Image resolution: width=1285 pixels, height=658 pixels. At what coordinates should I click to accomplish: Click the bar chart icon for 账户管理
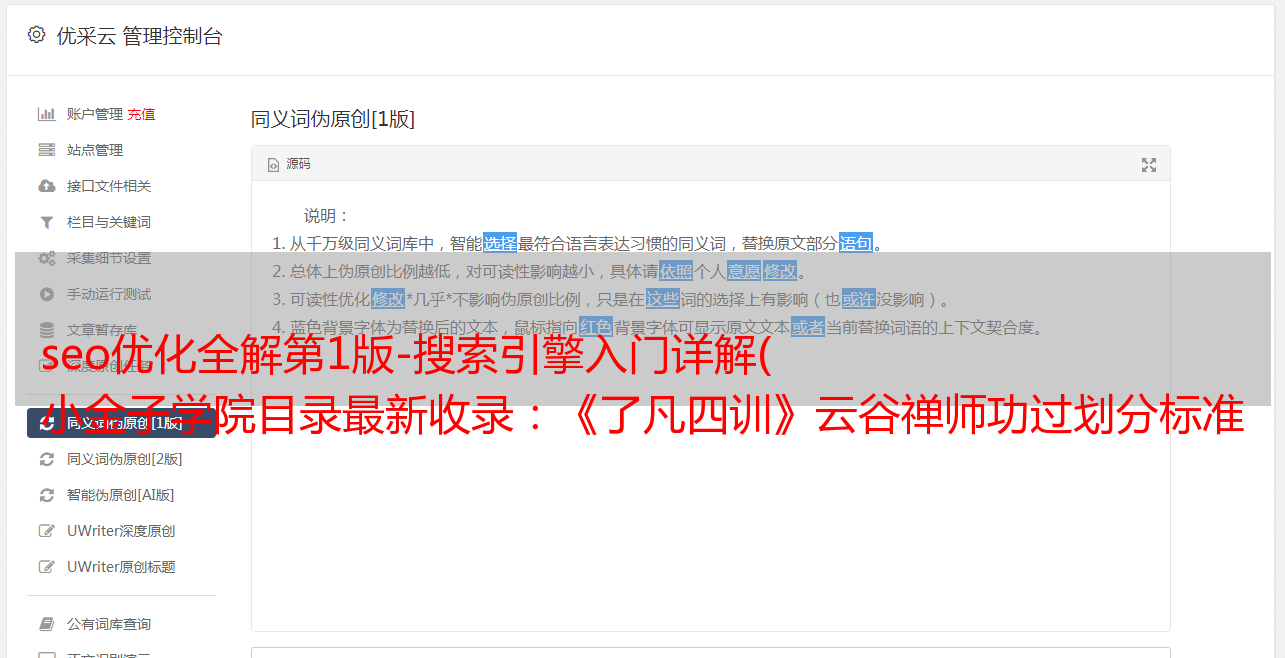(x=46, y=114)
